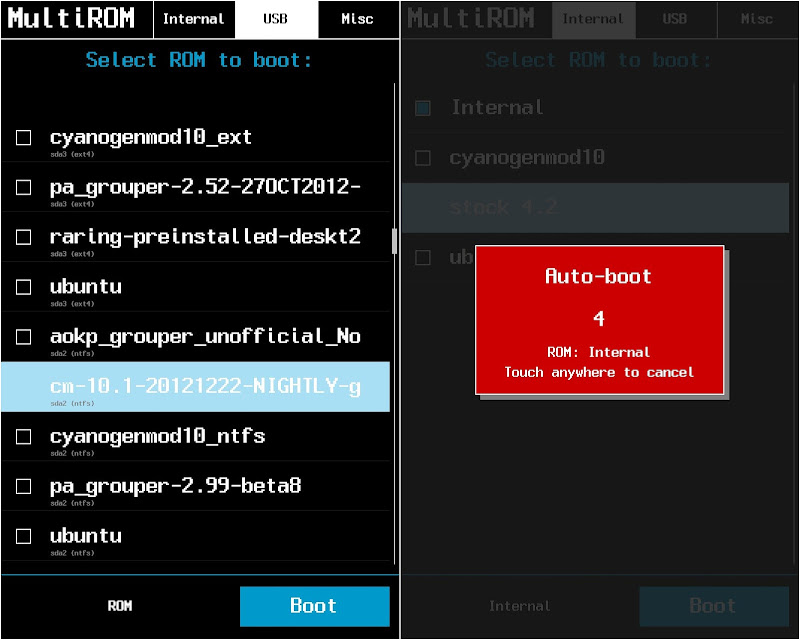Click the "Auto-boot" title in the red dialog

pos(598,277)
